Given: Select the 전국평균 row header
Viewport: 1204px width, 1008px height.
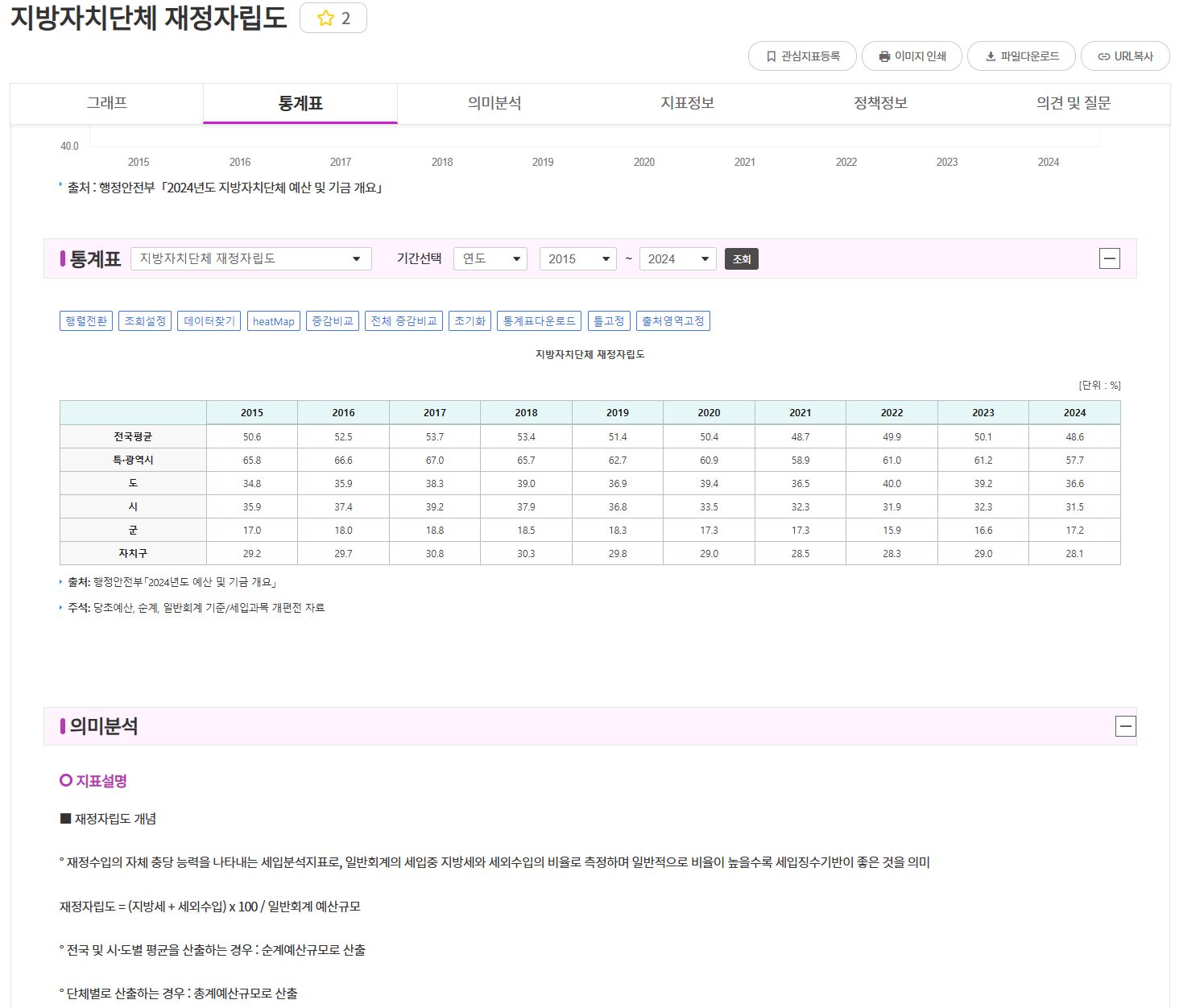Looking at the screenshot, I should tap(133, 436).
